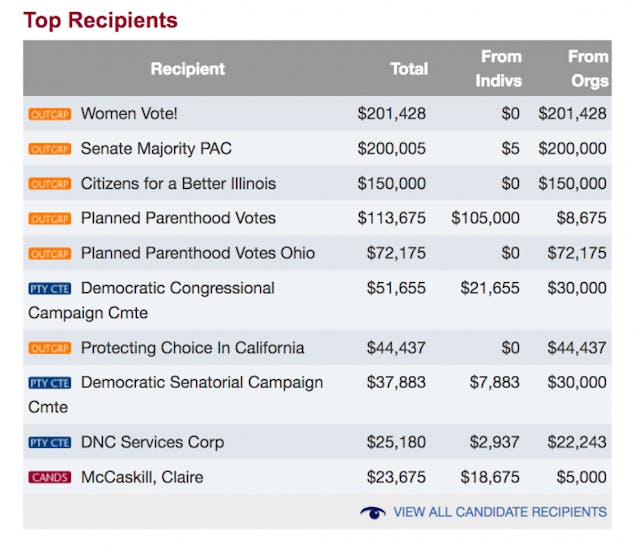Viewport: 640px width, 559px height.
Task: Open View All Candidate Recipients link
Action: coord(500,512)
